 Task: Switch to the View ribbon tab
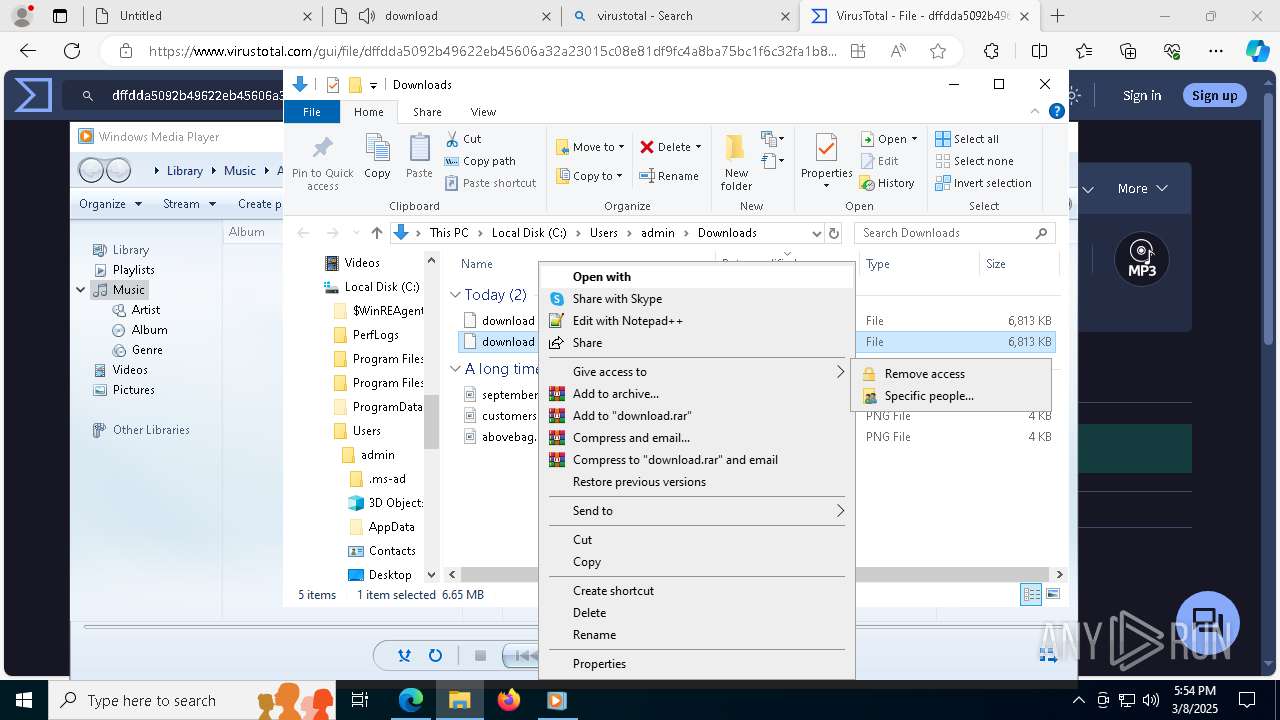483,112
